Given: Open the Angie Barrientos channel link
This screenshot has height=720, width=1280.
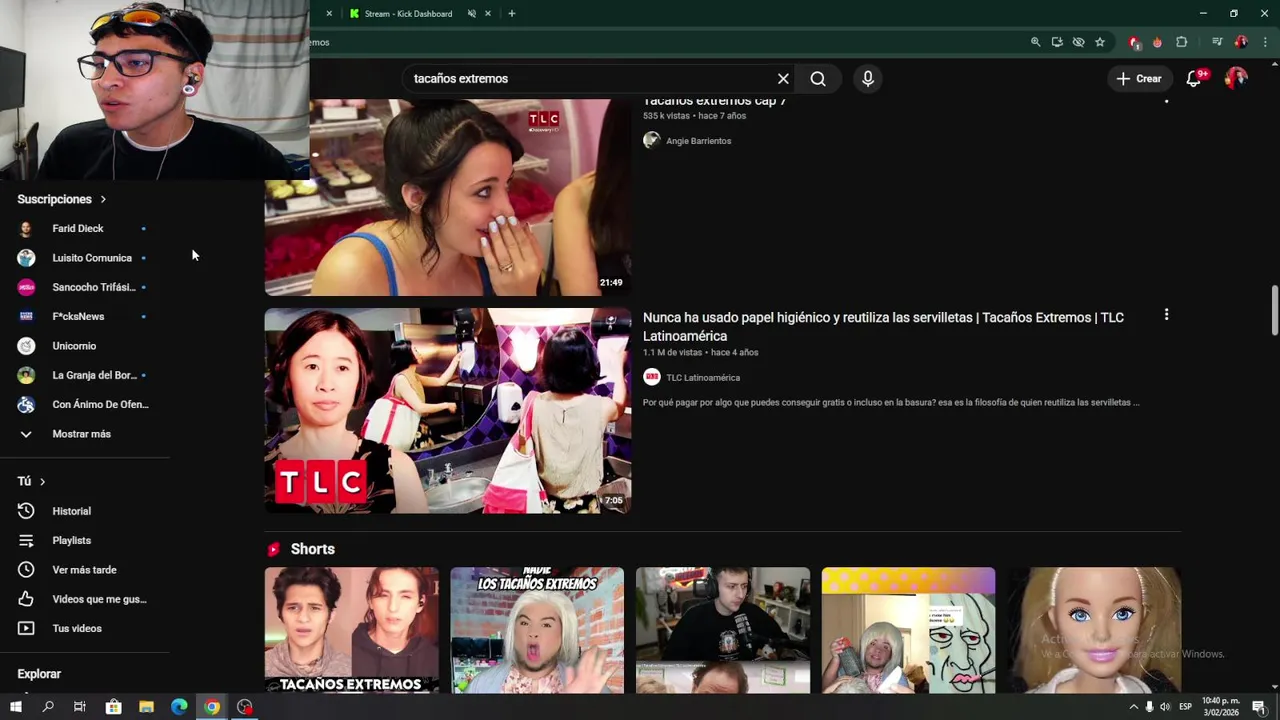Looking at the screenshot, I should pyautogui.click(x=698, y=141).
